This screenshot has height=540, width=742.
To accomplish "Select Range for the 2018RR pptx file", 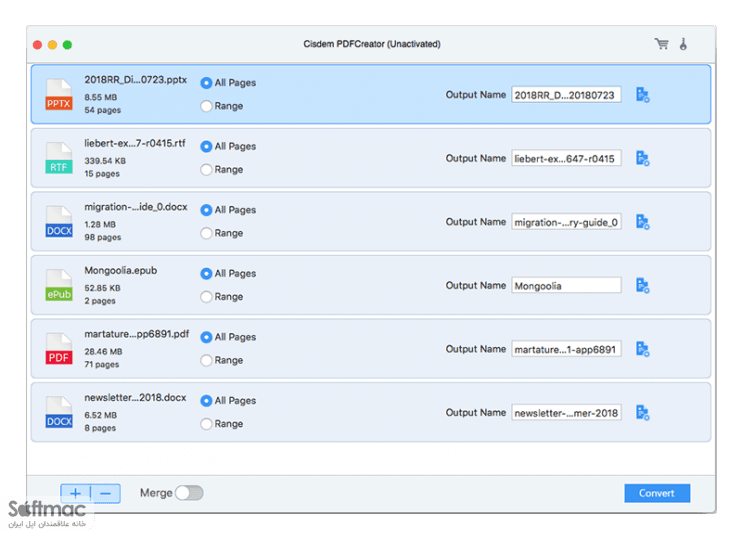I will [x=206, y=106].
